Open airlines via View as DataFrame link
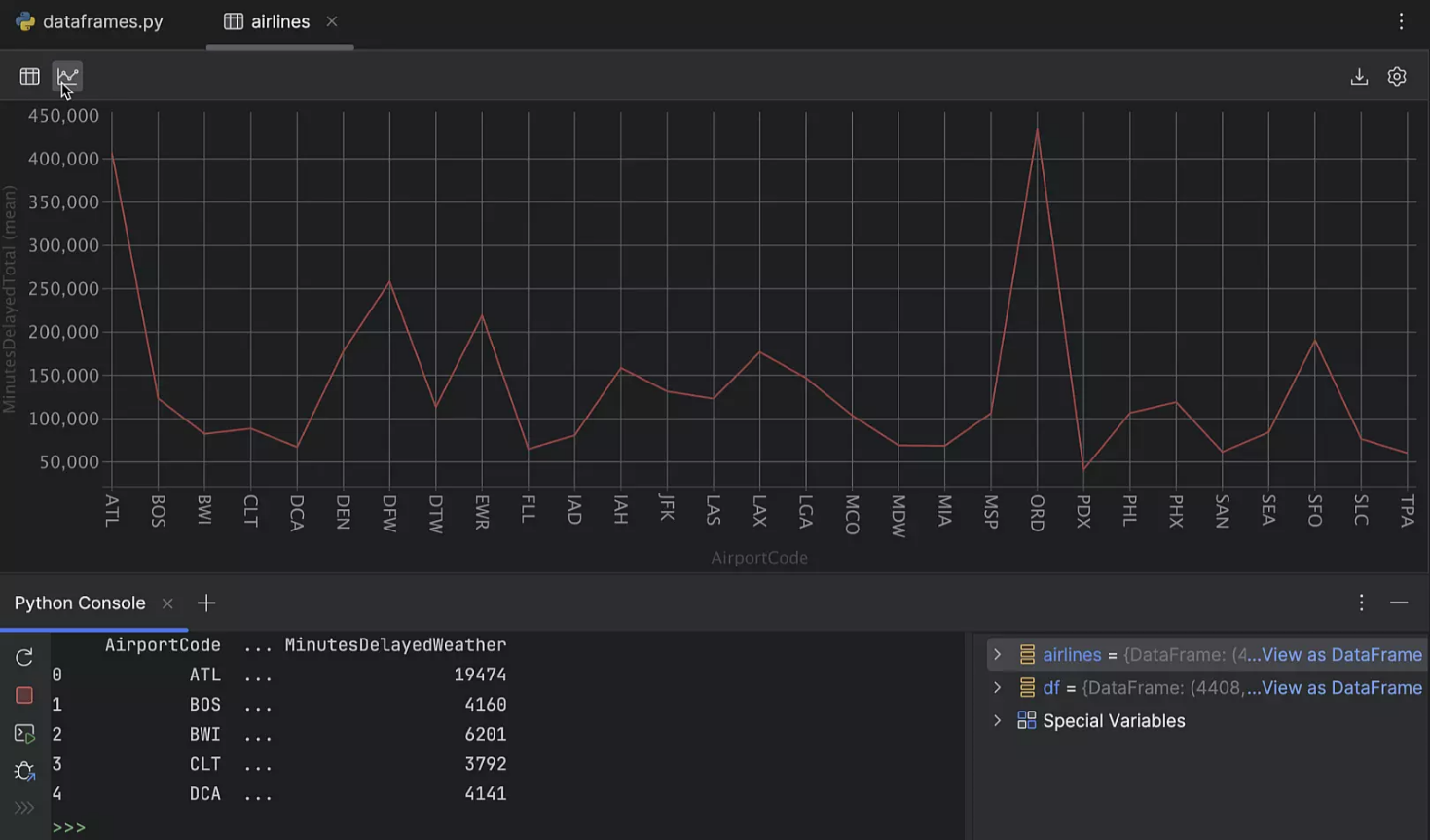This screenshot has width=1430, height=840. tap(1340, 654)
